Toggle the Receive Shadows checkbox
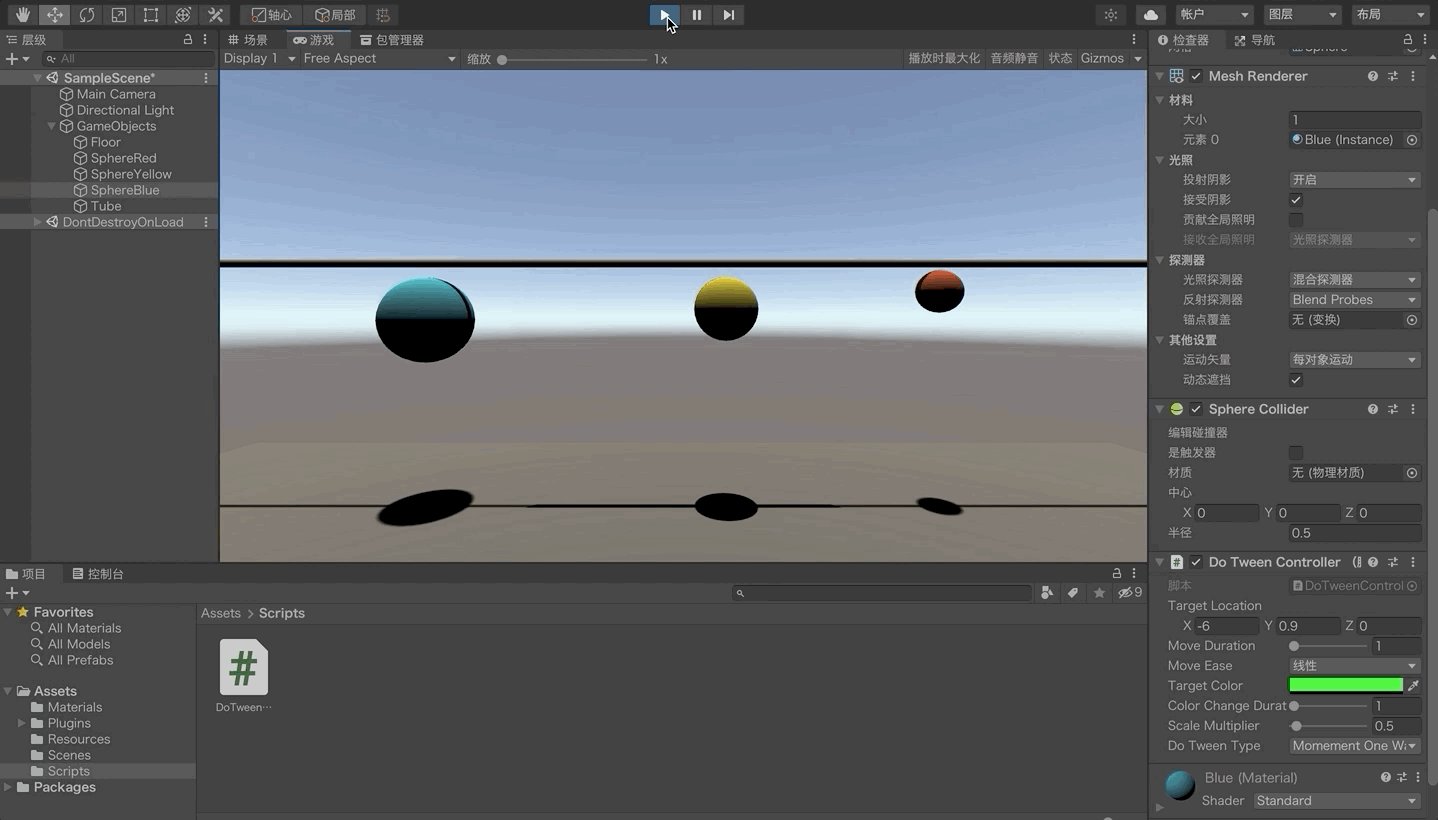Viewport: 1438px width, 820px height. [x=1296, y=200]
